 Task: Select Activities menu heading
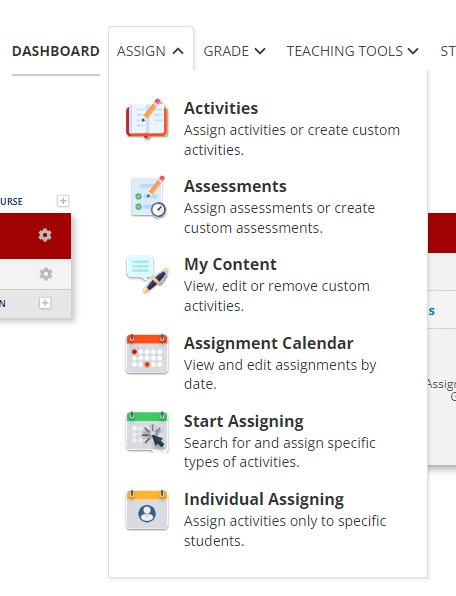point(221,108)
